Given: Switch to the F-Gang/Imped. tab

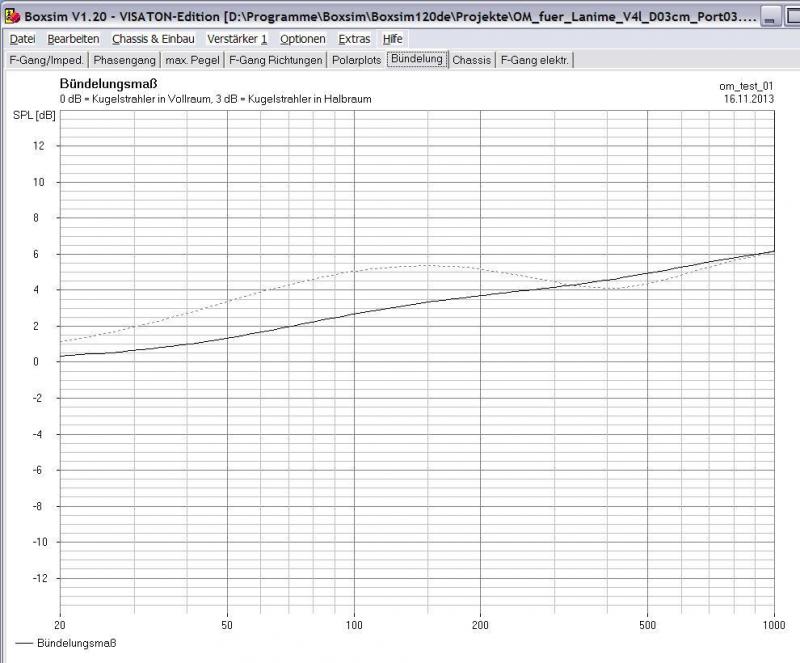Looking at the screenshot, I should point(46,60).
